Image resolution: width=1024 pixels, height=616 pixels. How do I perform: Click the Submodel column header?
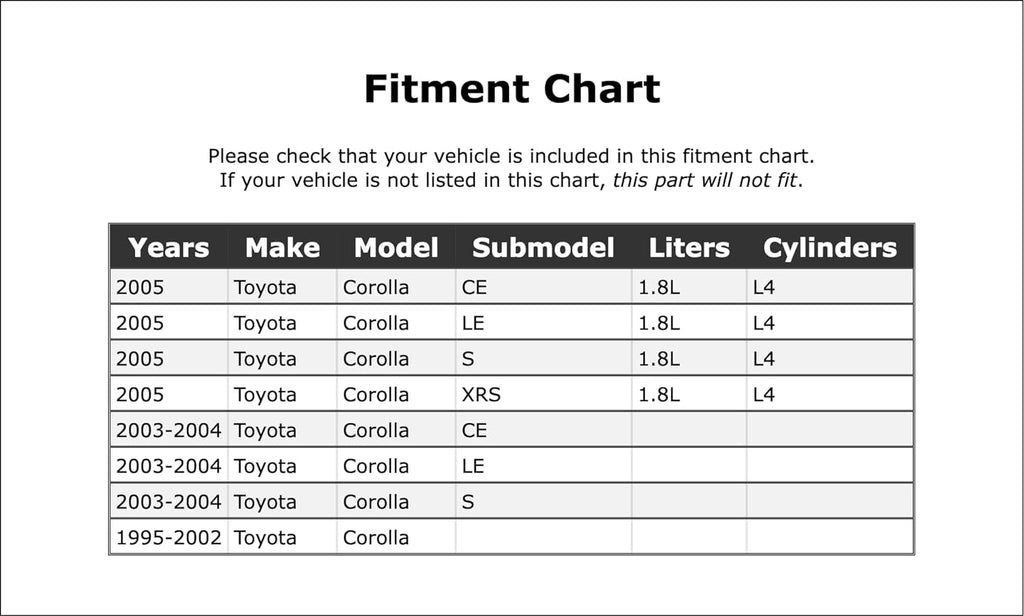click(x=543, y=248)
